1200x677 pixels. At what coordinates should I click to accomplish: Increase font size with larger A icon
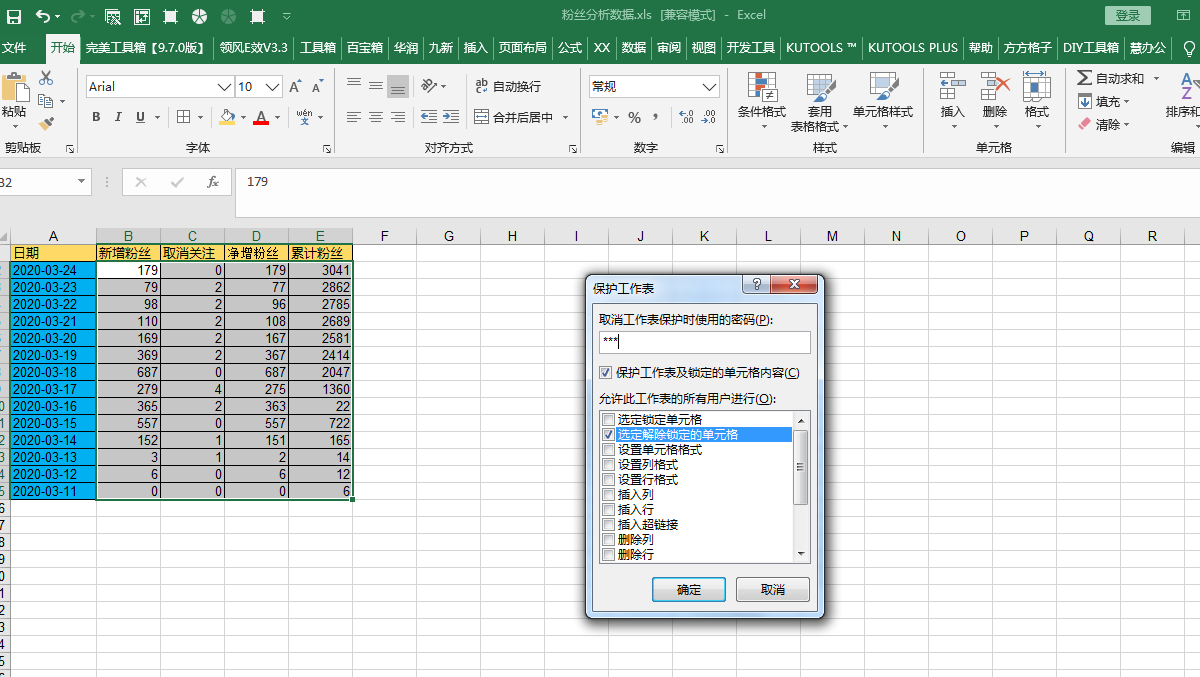295,87
